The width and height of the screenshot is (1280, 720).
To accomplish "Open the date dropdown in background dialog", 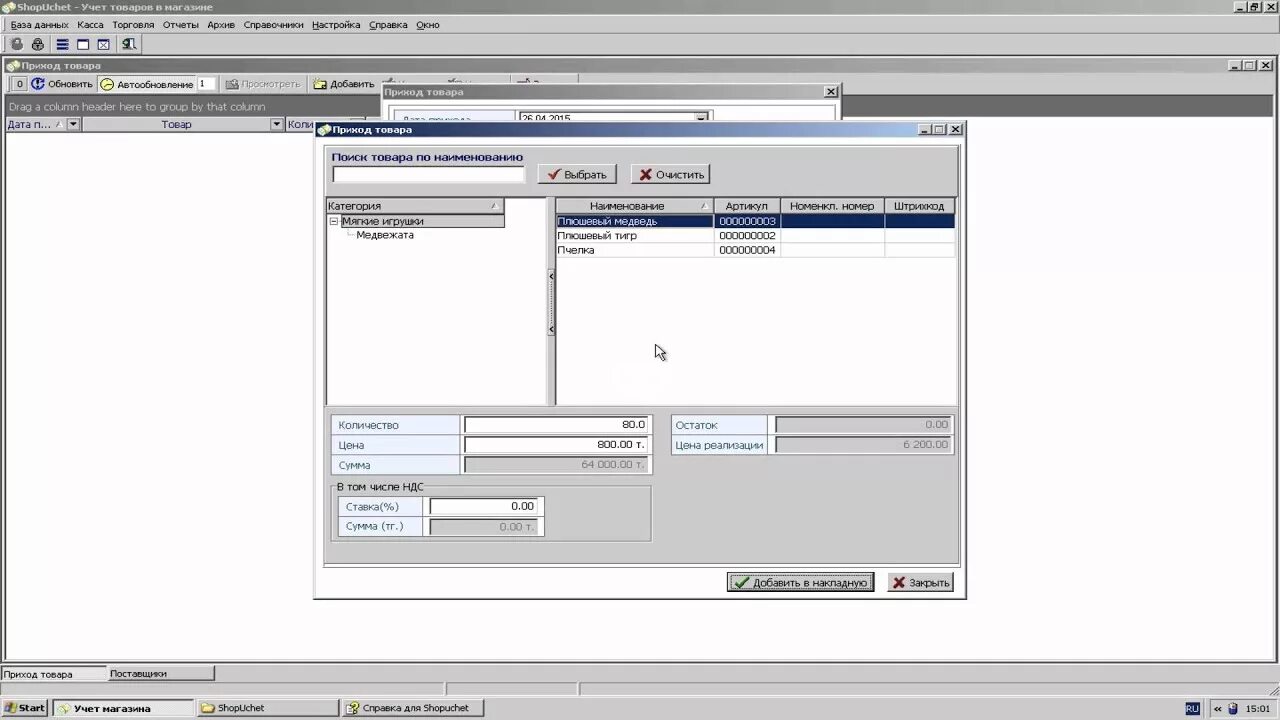I will pos(702,118).
